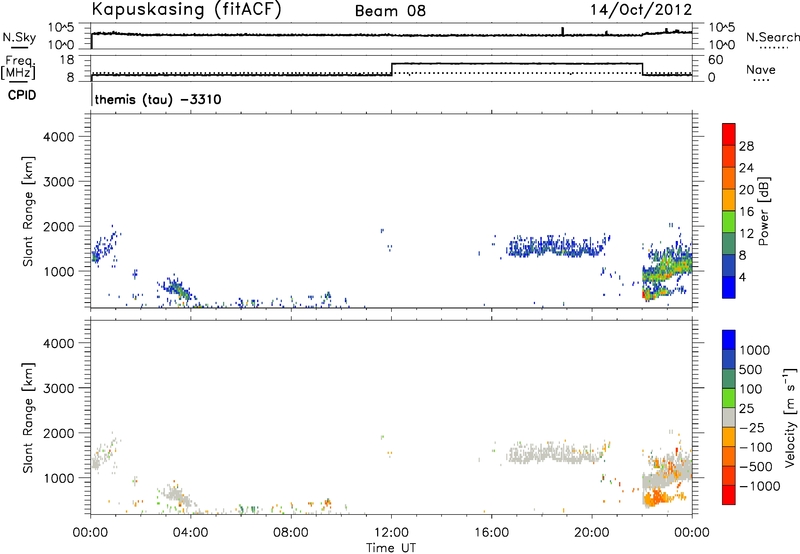800x554 pixels.
Task: Click the '18' tick on the frequency axis
Action: coord(67,60)
